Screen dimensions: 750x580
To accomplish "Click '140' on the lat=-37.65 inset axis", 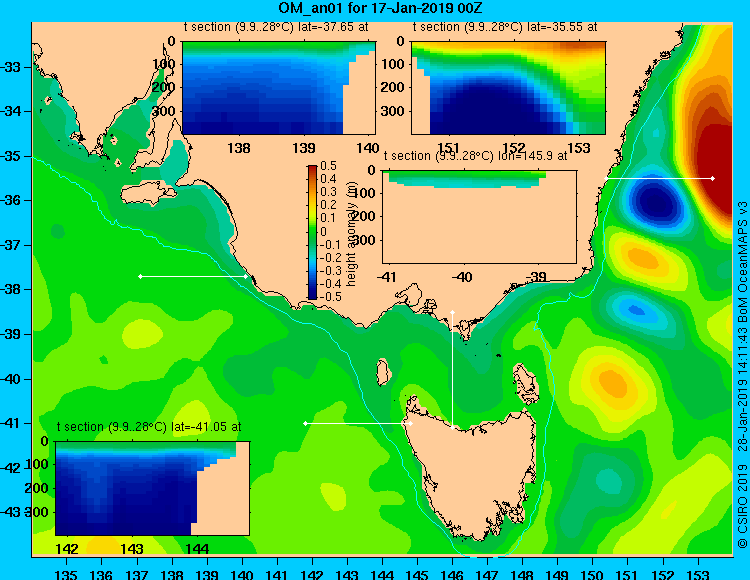I will tap(367, 148).
